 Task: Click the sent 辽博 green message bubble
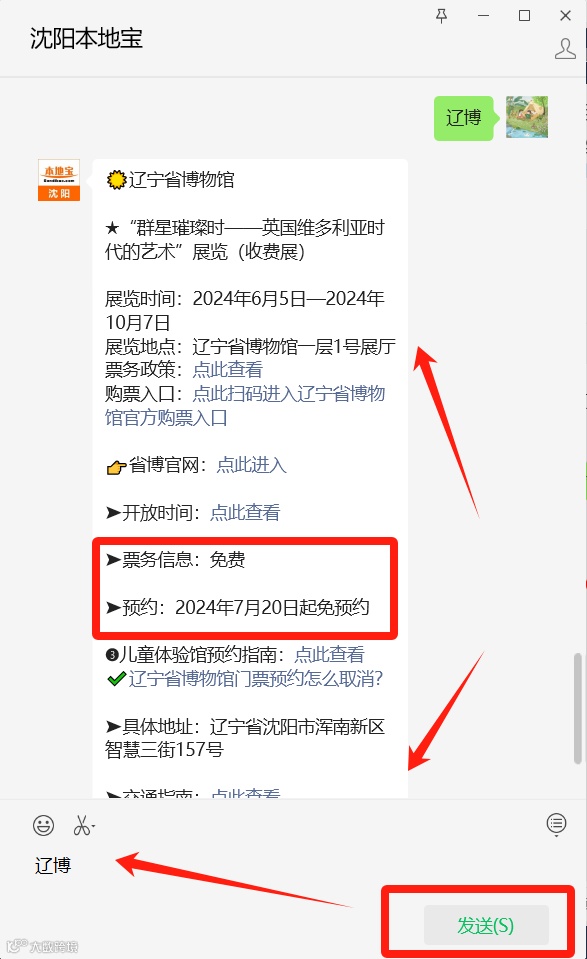click(464, 118)
